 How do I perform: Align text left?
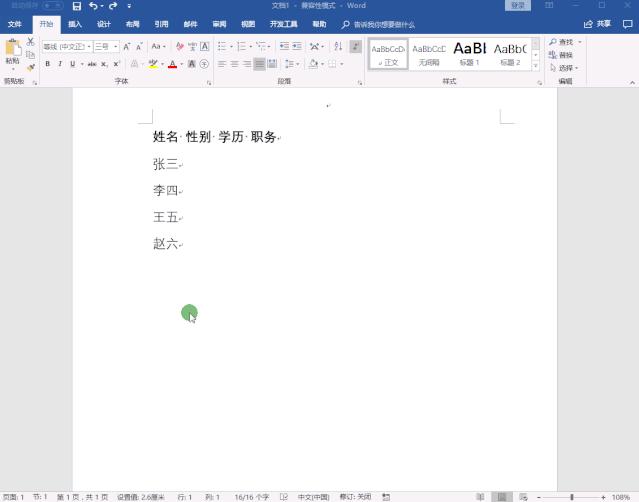pos(222,64)
